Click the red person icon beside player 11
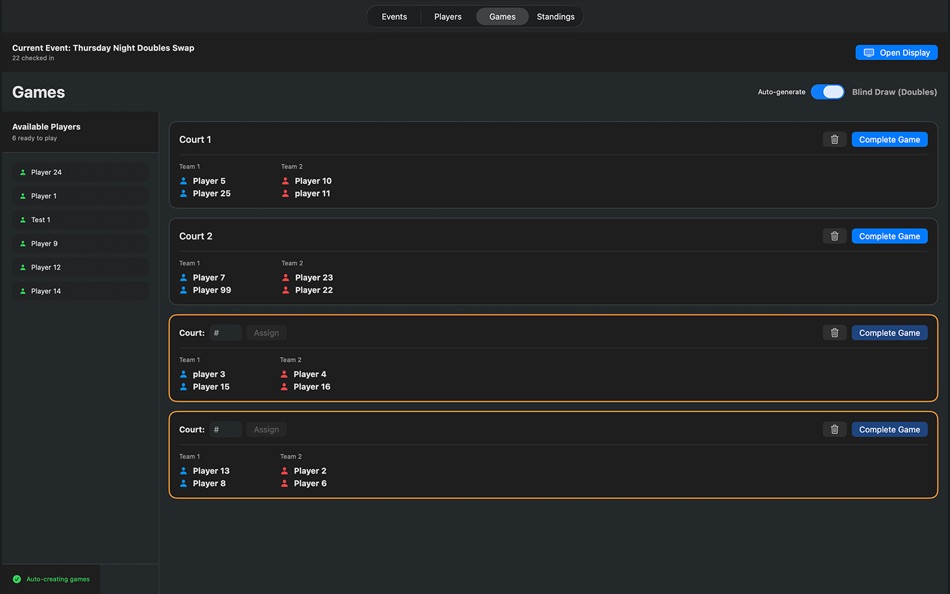Viewport: 950px width, 594px height. (x=285, y=193)
